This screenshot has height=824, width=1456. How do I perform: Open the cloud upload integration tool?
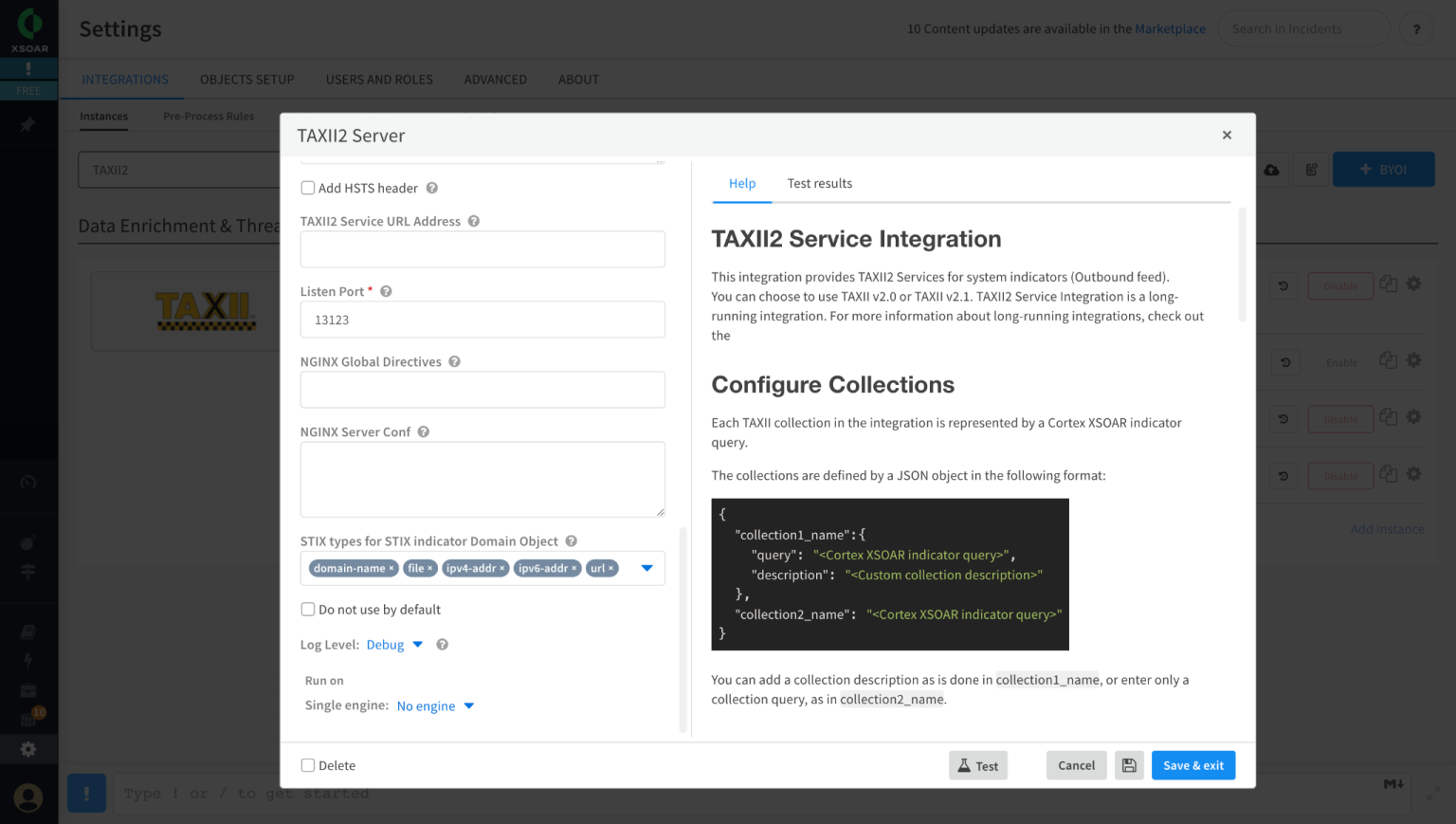pos(1271,169)
